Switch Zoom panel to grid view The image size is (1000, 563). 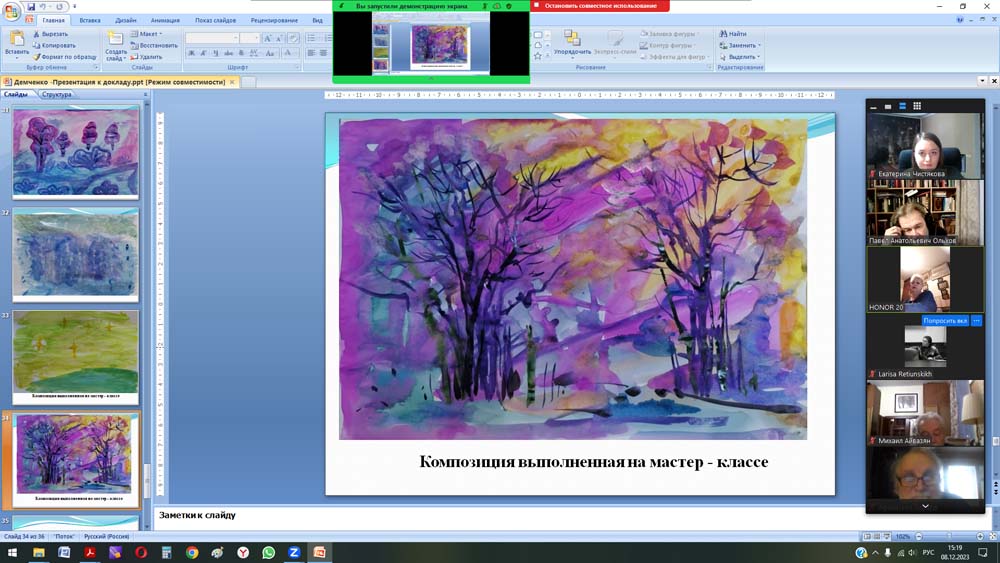click(x=917, y=106)
